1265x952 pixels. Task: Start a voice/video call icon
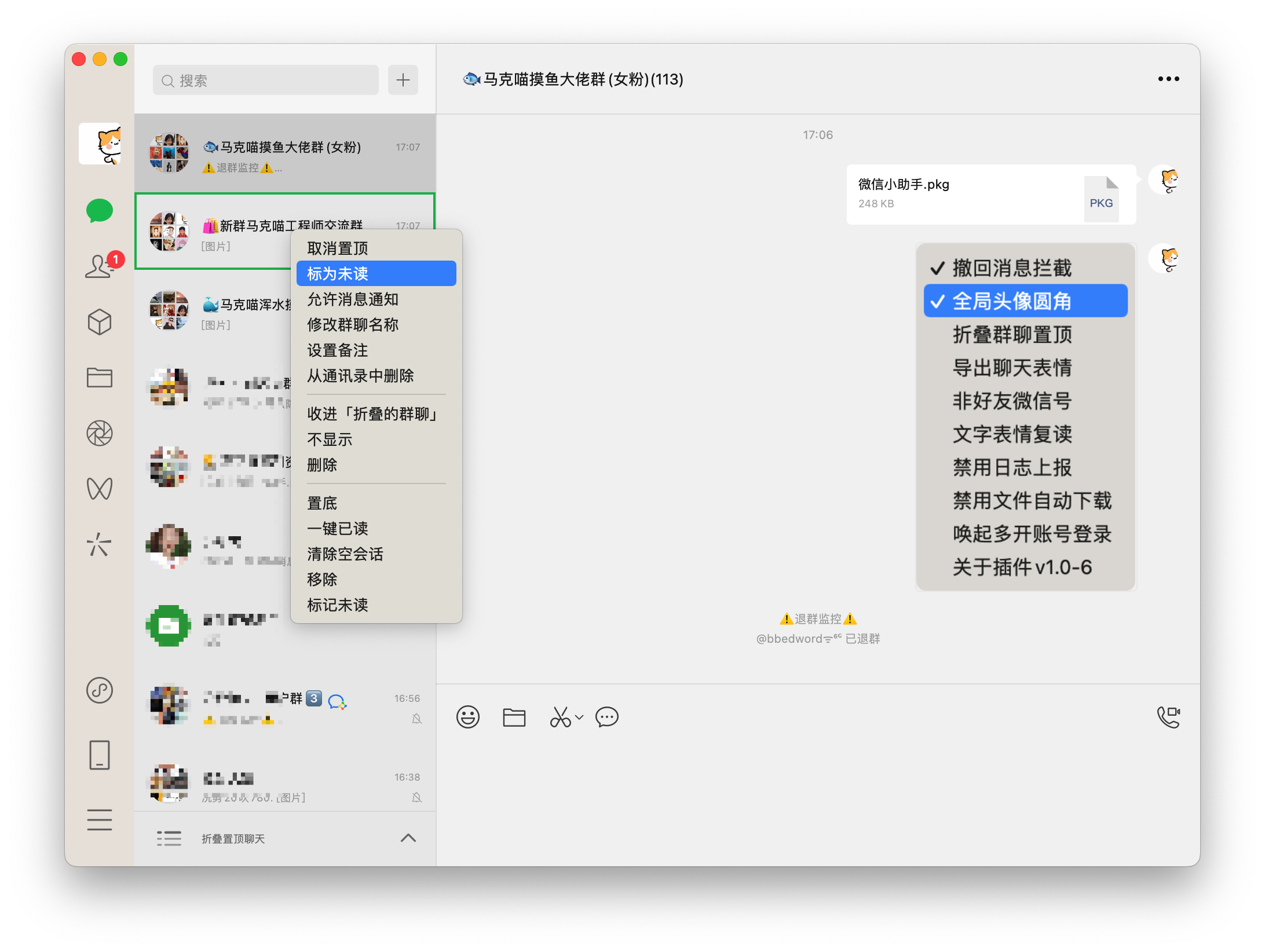[x=1168, y=717]
